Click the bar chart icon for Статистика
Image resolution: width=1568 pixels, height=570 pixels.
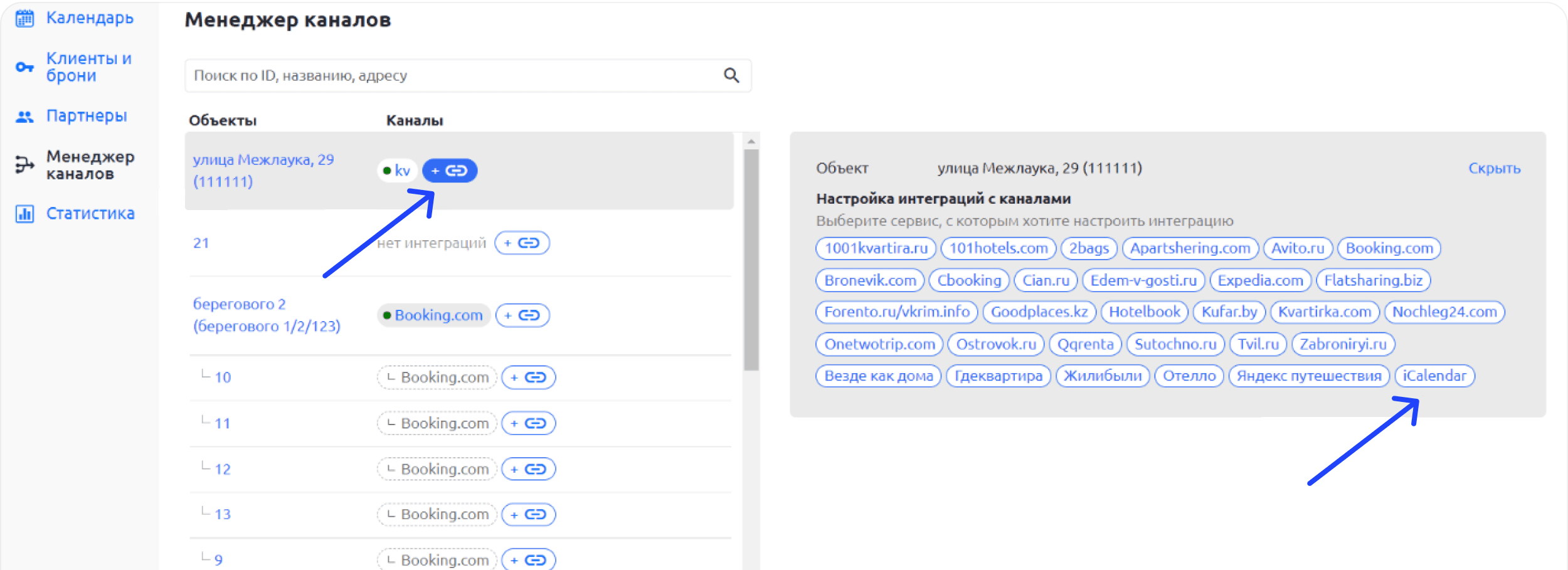coord(24,214)
